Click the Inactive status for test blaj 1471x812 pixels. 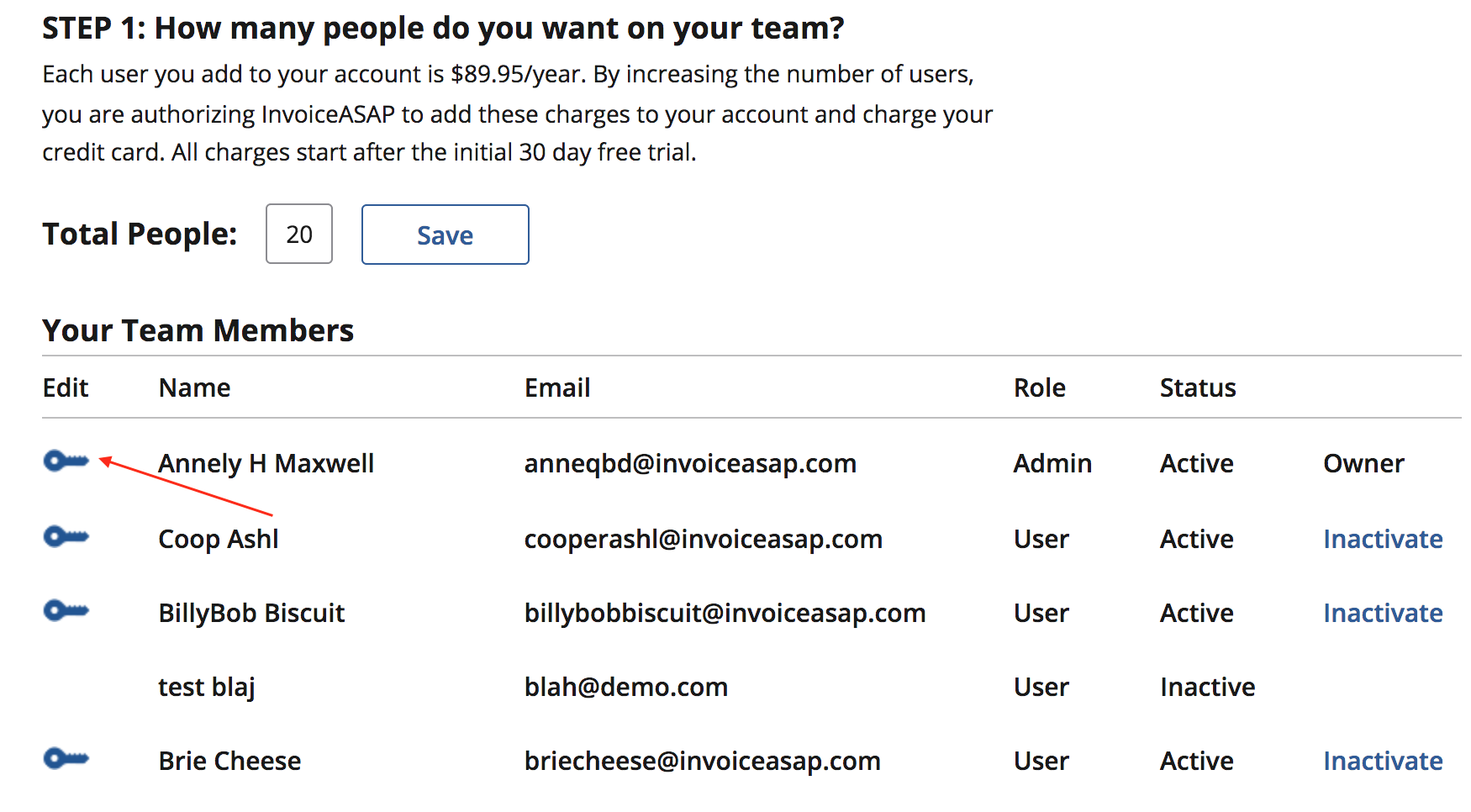tap(1207, 687)
